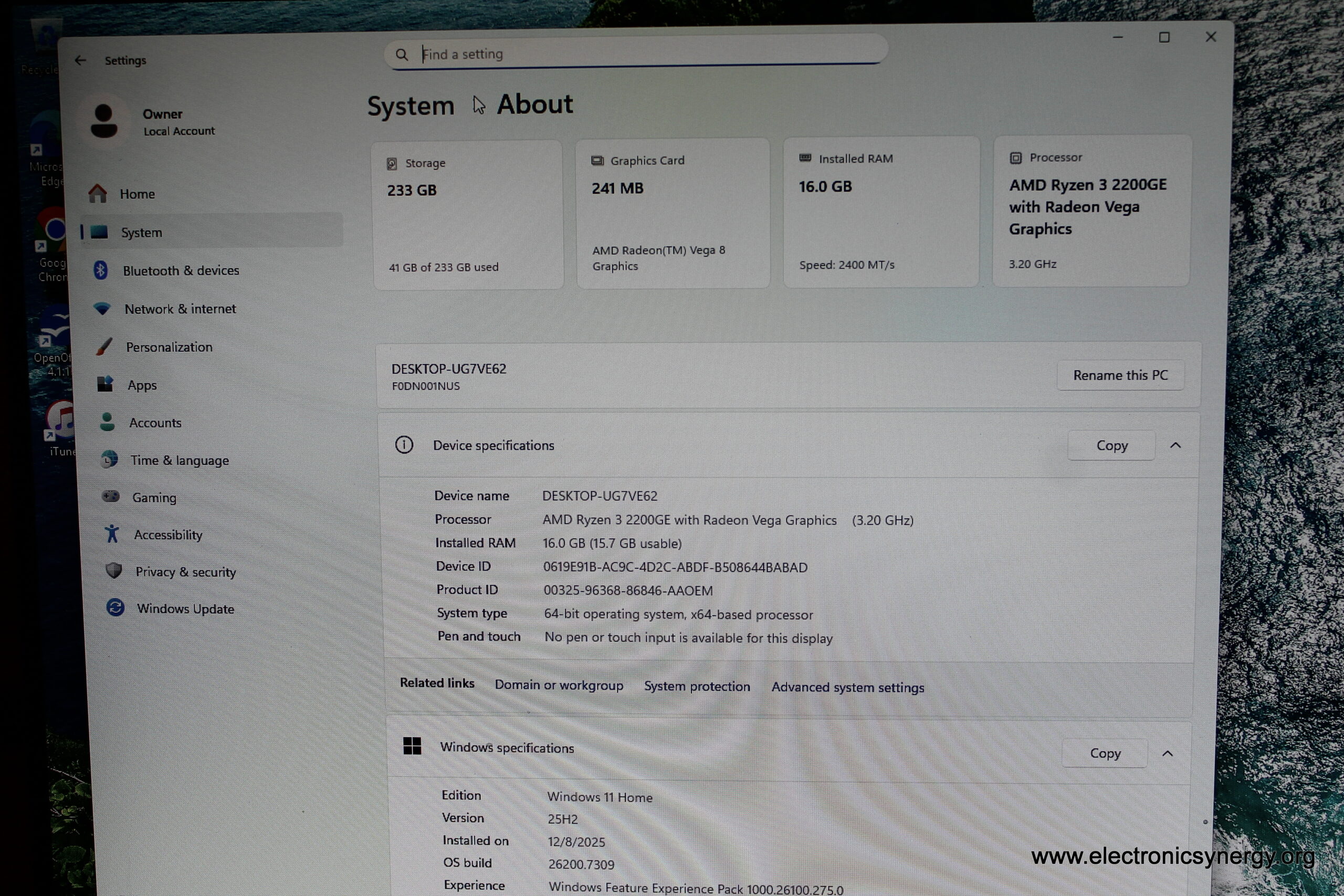This screenshot has height=896, width=1344.
Task: Click the Privacy & security shield icon
Action: click(x=114, y=571)
